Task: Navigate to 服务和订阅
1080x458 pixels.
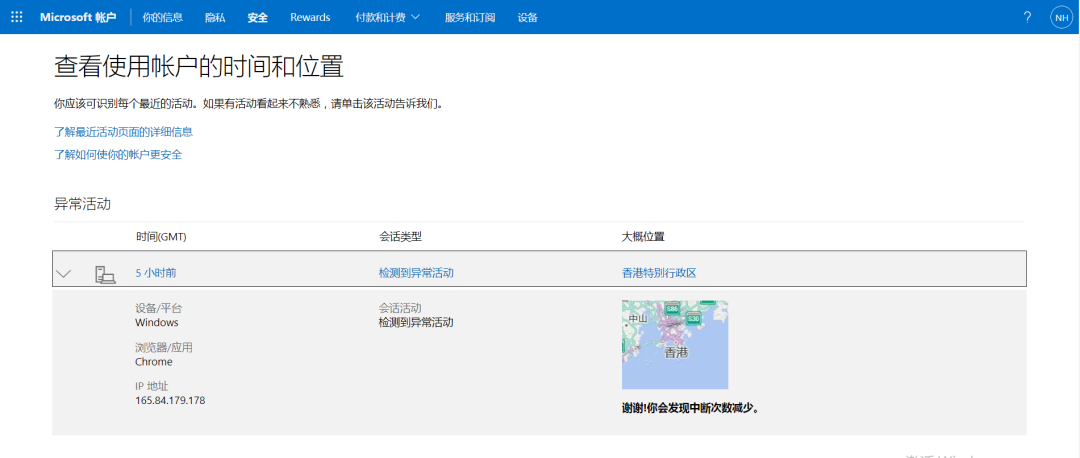Action: click(x=470, y=17)
